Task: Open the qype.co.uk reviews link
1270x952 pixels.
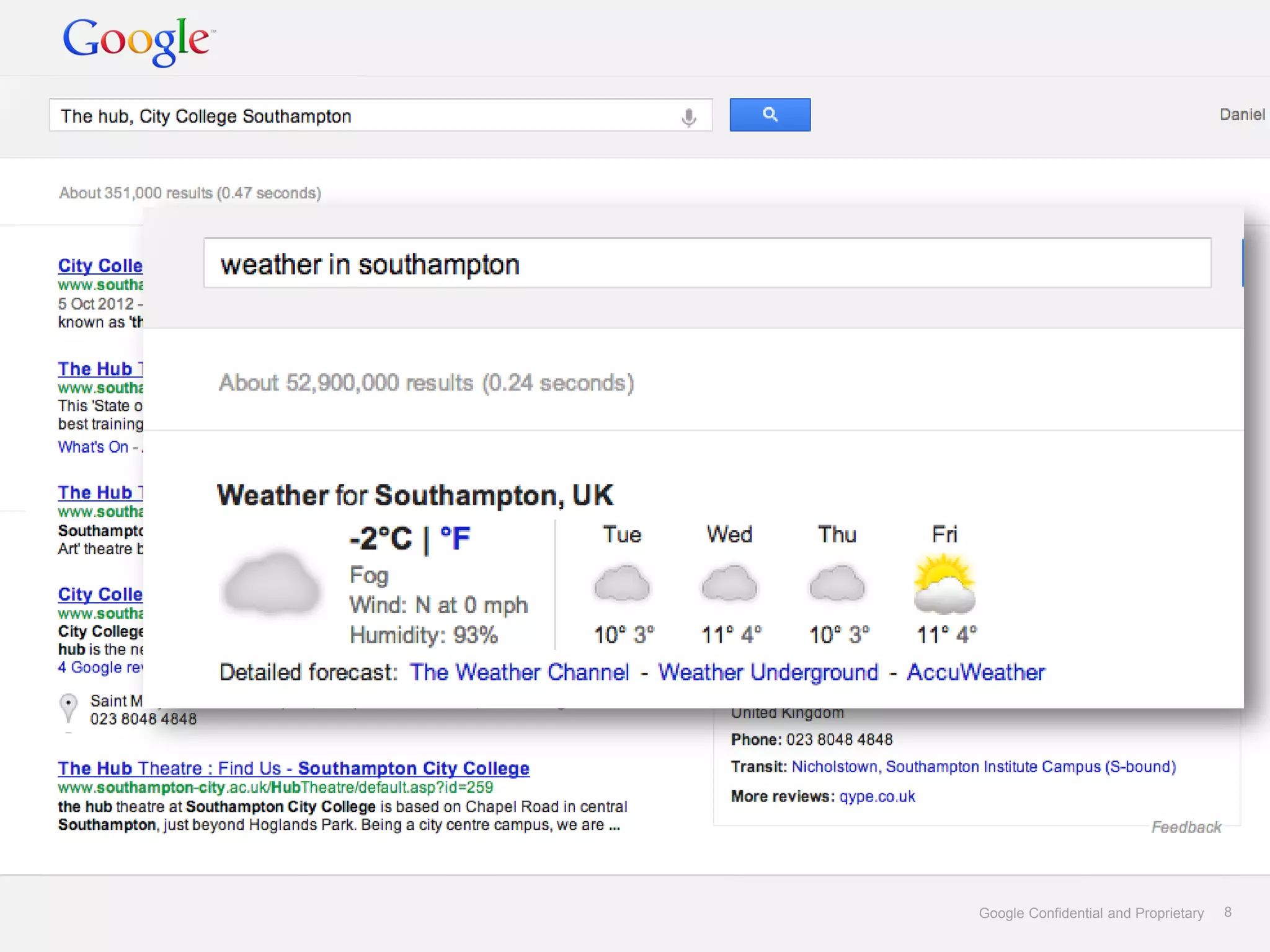Action: tap(877, 796)
